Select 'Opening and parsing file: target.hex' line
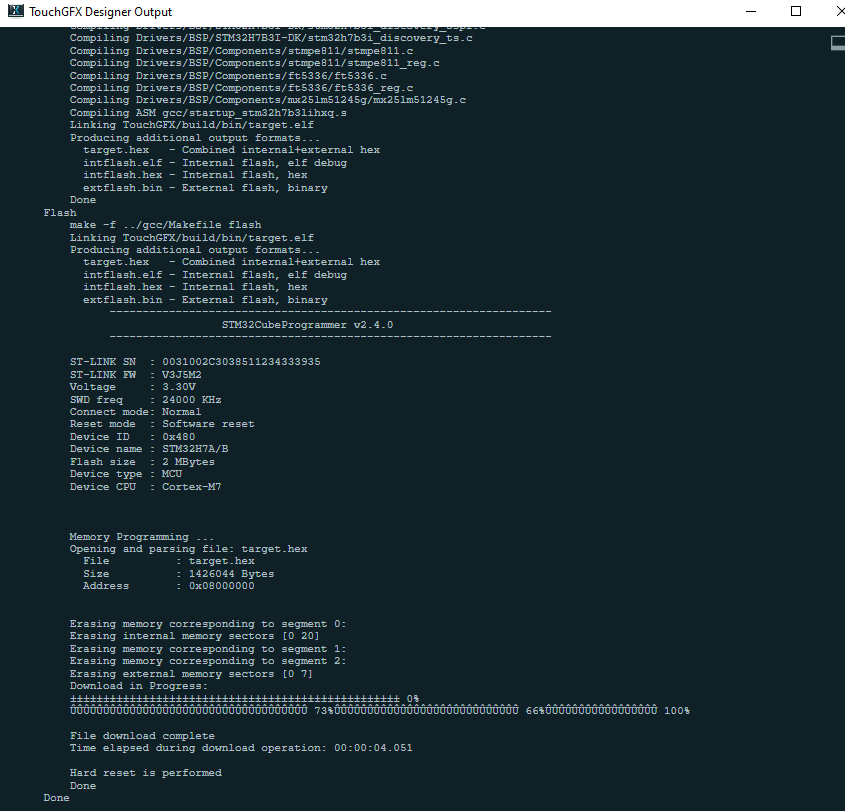This screenshot has height=811, width=845. 189,549
